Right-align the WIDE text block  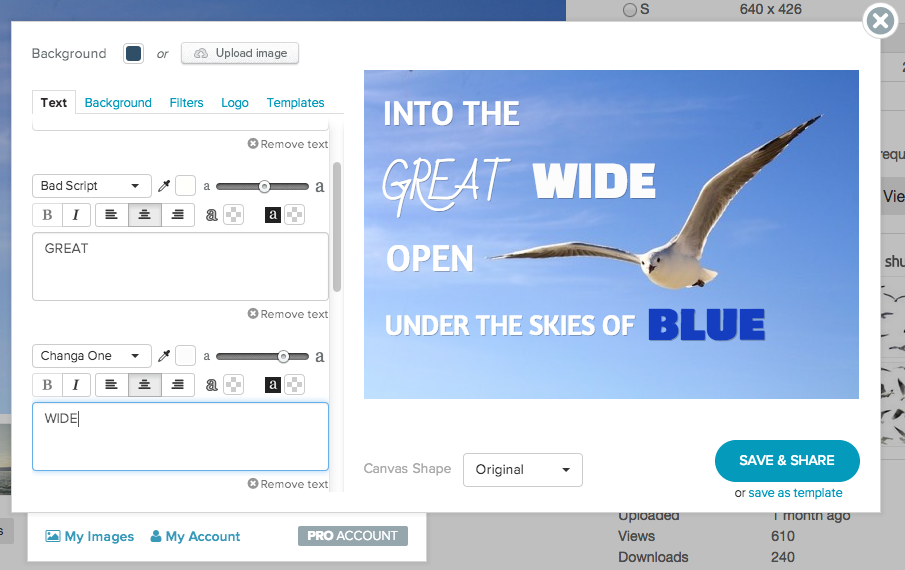pos(178,385)
